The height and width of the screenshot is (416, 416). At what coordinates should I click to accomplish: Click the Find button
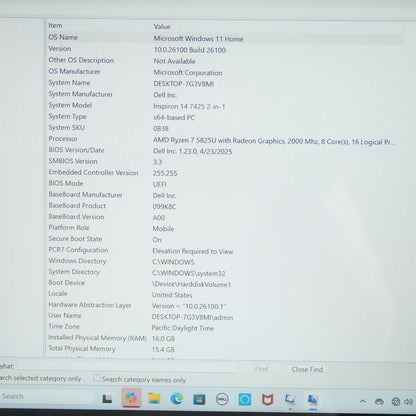(x=261, y=369)
